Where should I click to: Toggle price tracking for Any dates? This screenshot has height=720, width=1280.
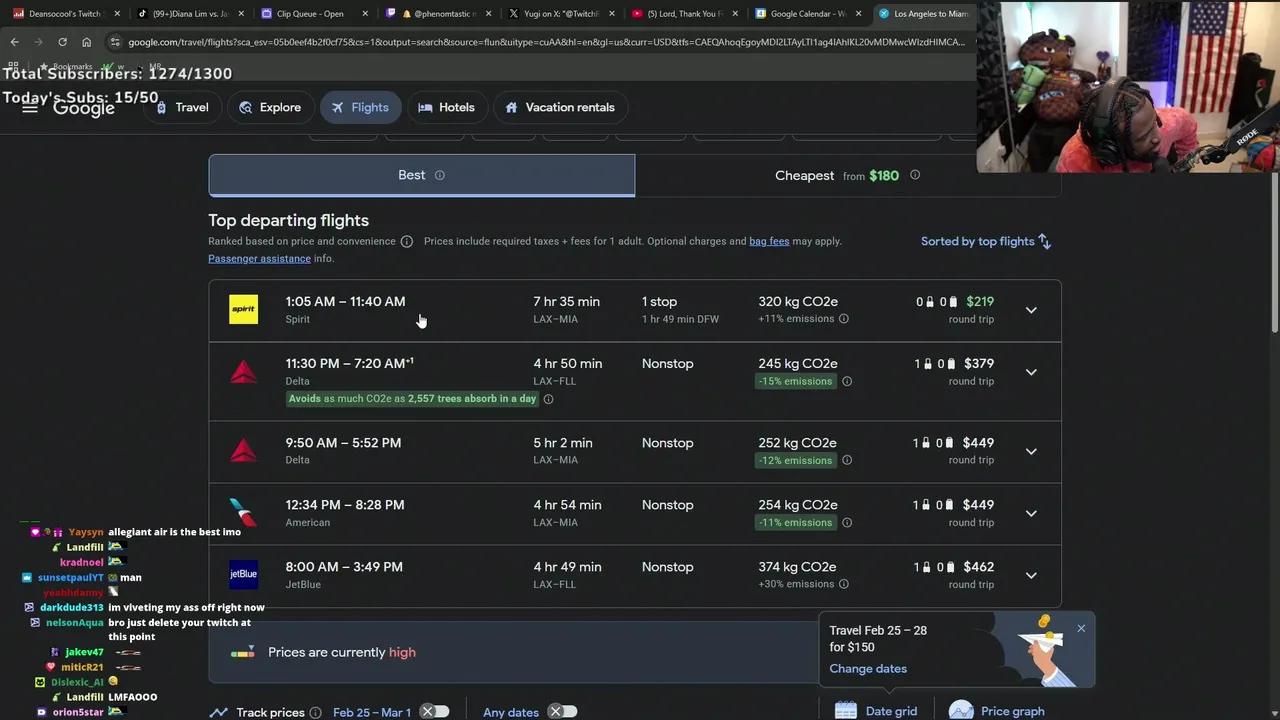562,712
